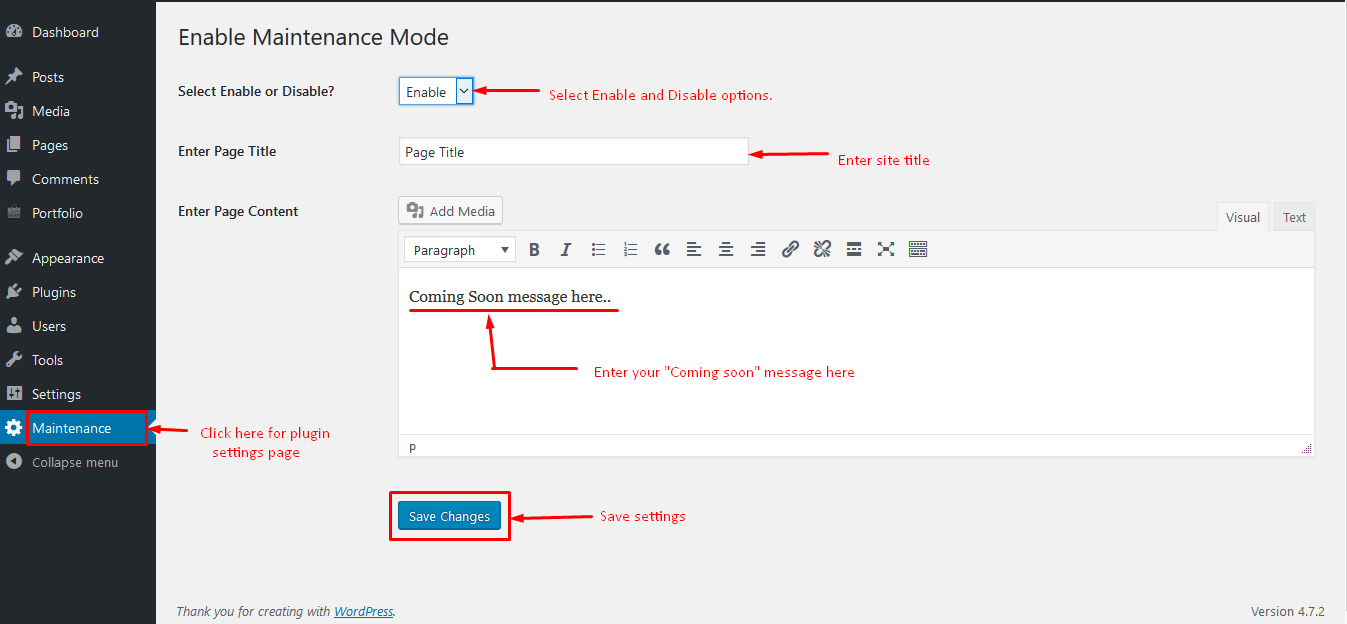The image size is (1347, 624).
Task: Click the 'Version 4.7.2' footer text
Action: coord(1287,611)
